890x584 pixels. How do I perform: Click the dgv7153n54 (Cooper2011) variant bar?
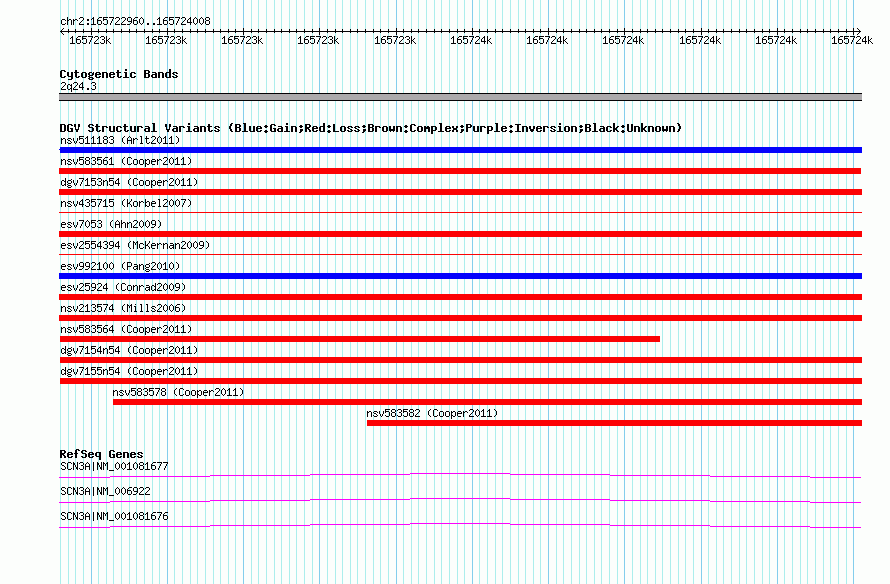460,192
